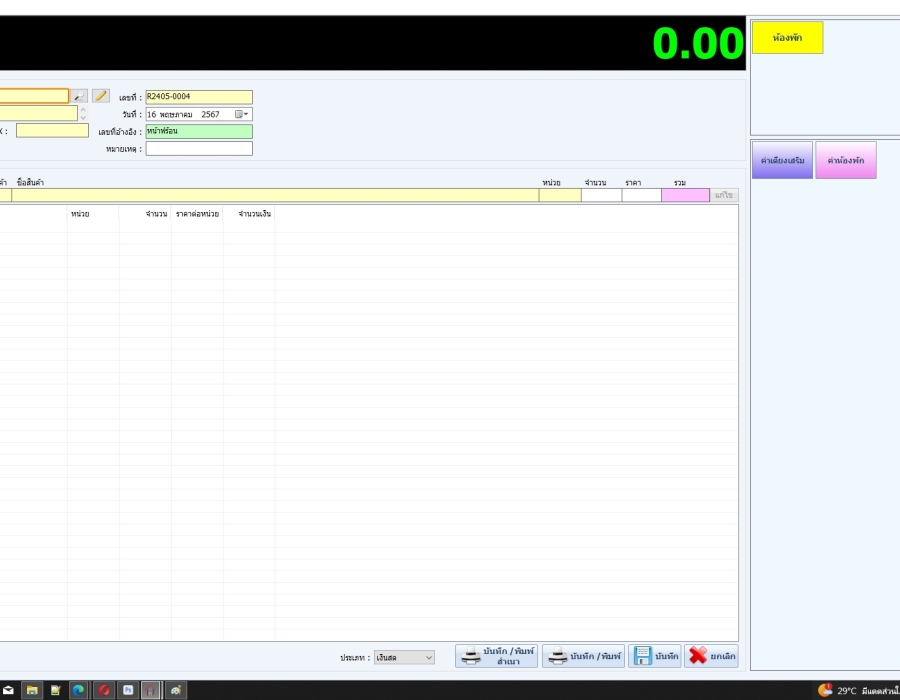Click the spinner arrows beside the yellow text box

(83, 113)
